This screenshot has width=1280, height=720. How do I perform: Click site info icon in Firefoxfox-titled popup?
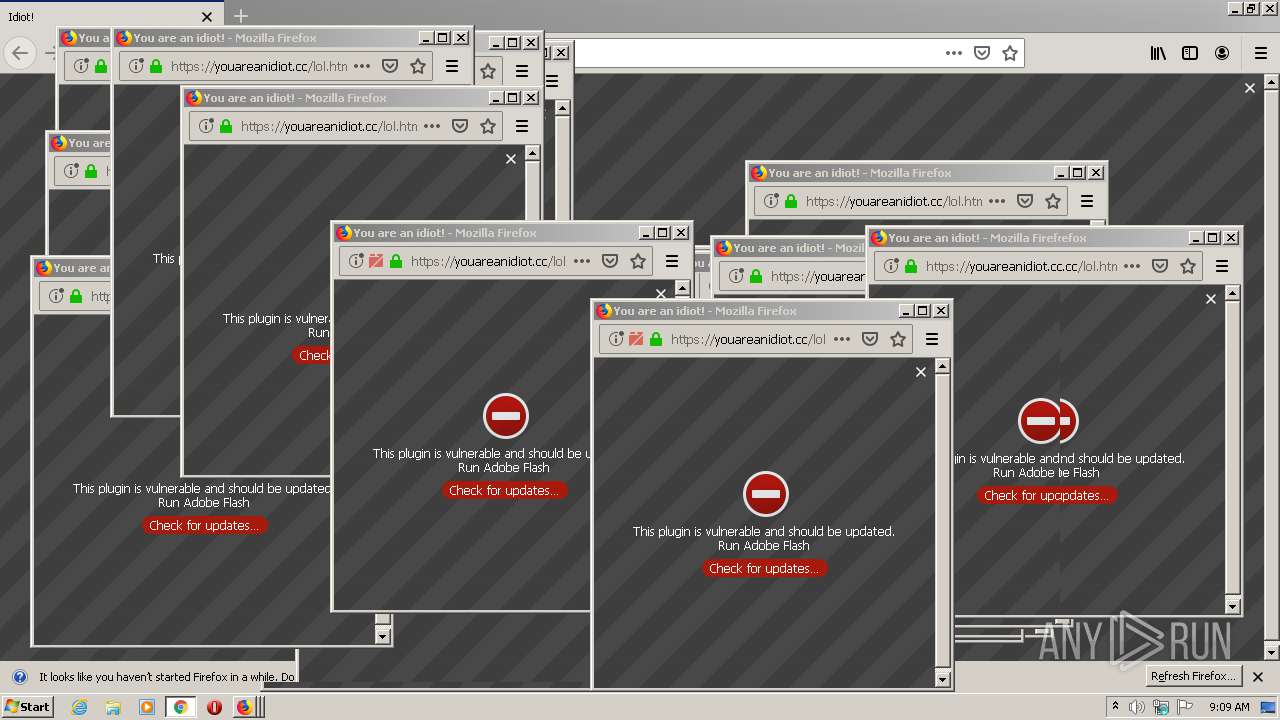891,266
